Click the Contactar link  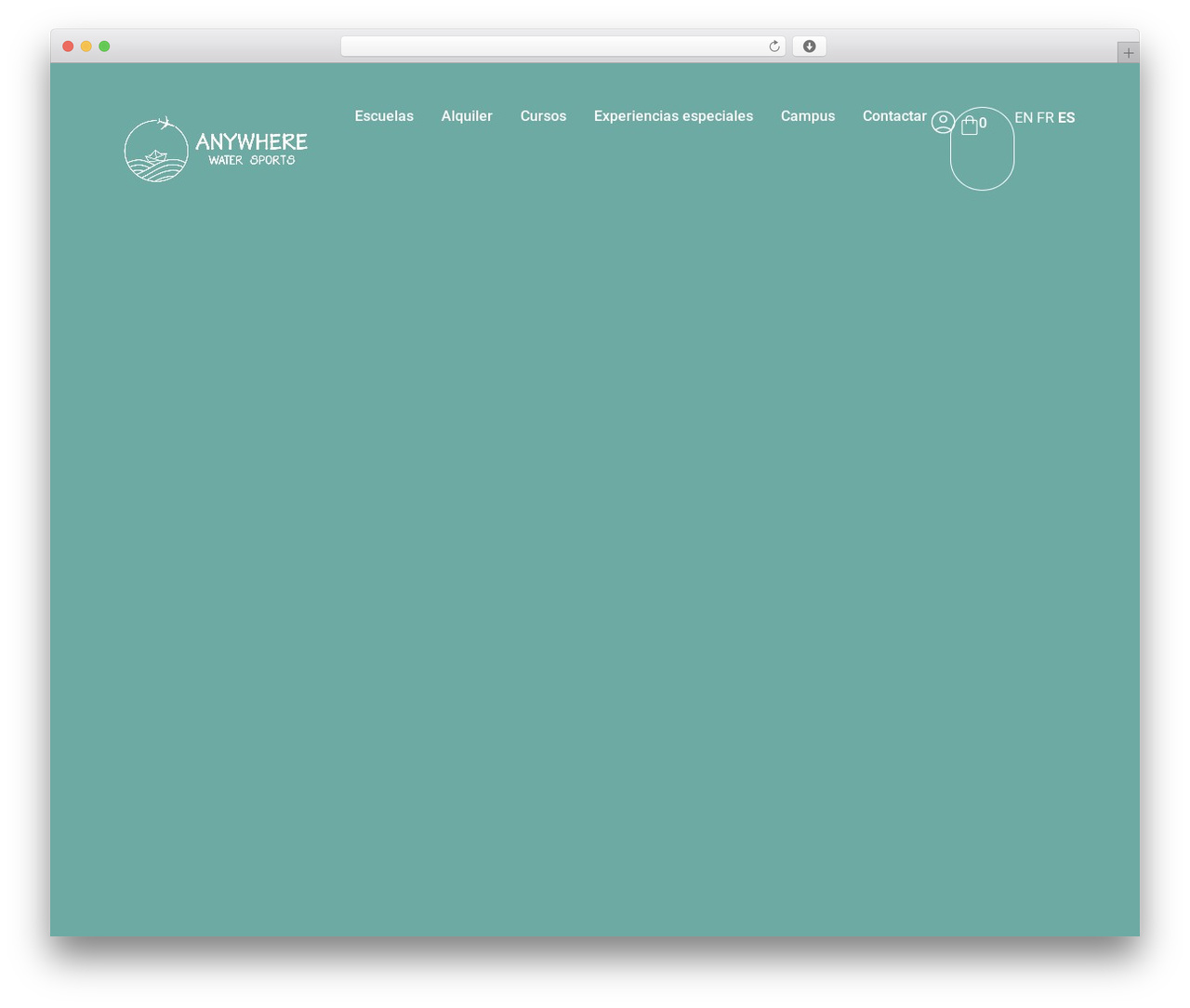click(x=894, y=116)
